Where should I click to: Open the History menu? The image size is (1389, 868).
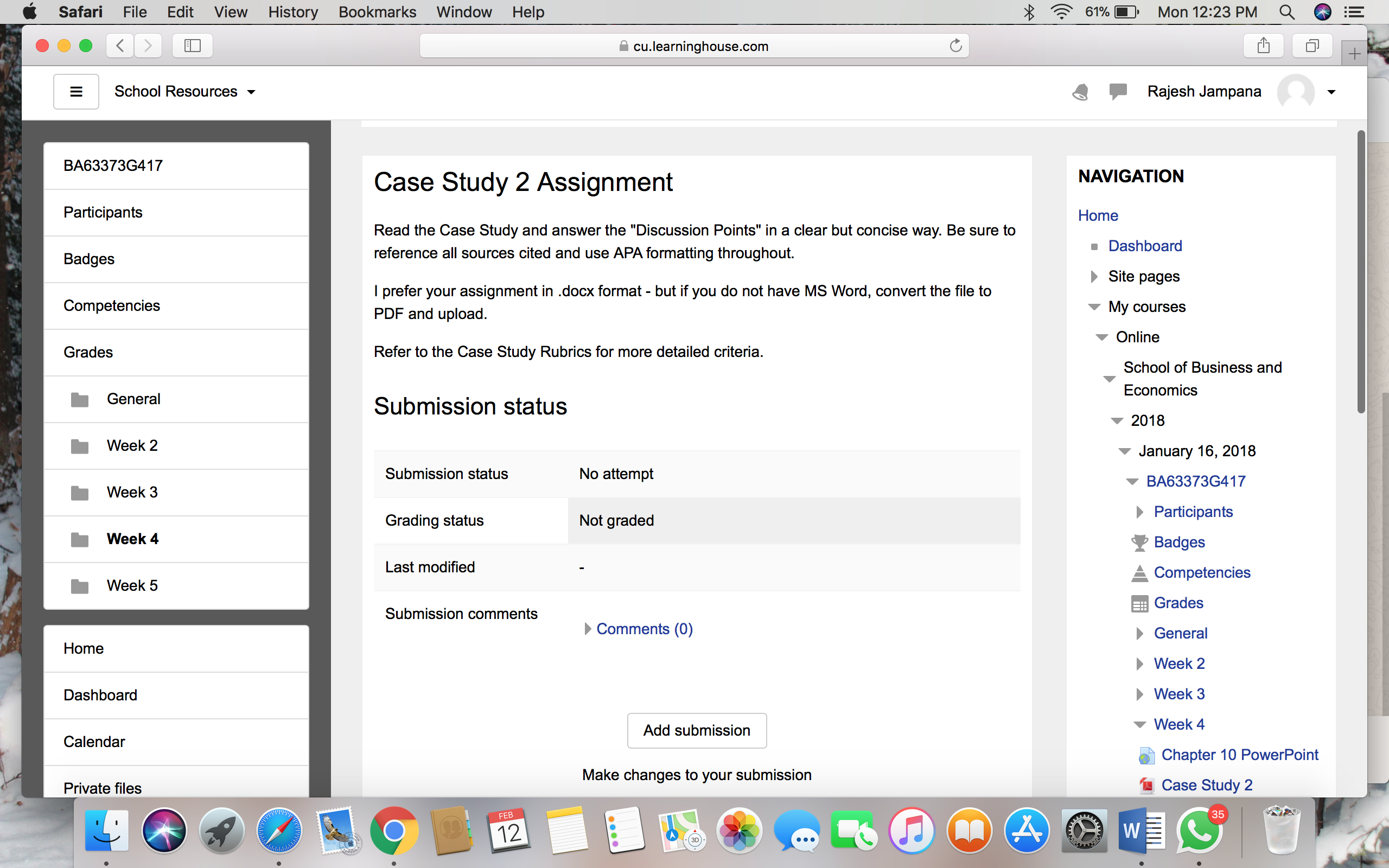pyautogui.click(x=293, y=12)
